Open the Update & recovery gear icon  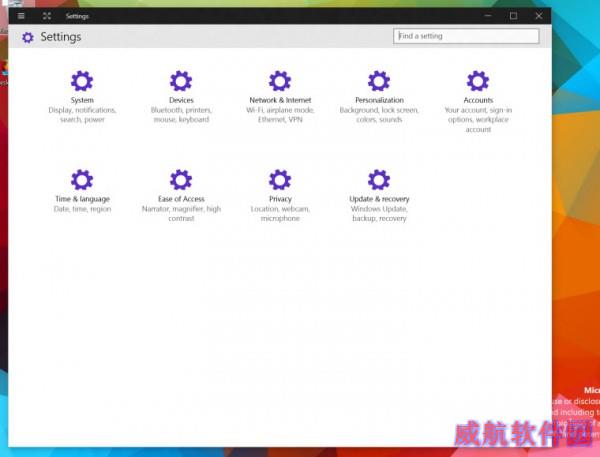click(x=379, y=180)
